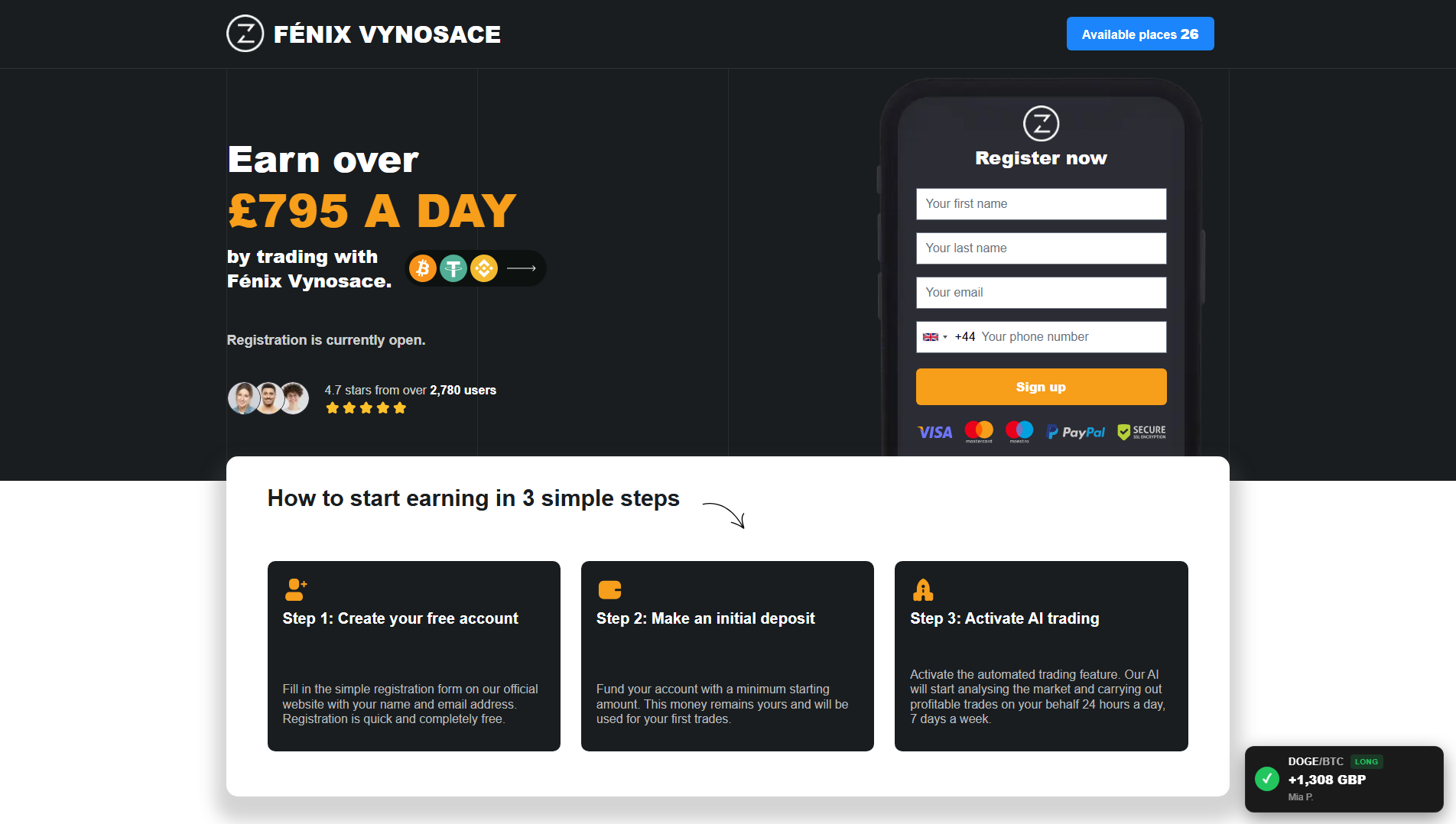Open the UK flag country code dropdown

[934, 337]
